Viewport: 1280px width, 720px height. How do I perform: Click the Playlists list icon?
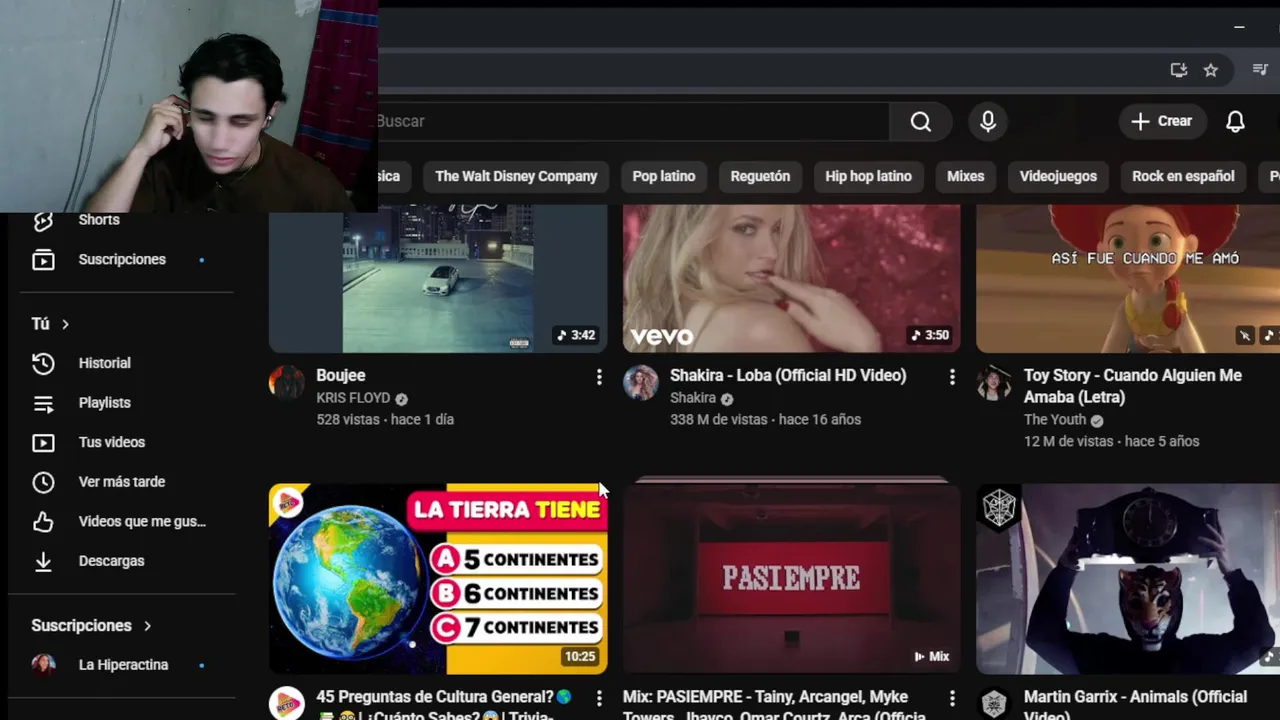43,403
